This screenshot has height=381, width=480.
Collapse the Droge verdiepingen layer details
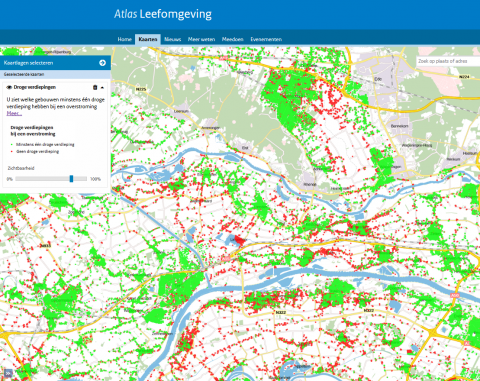pyautogui.click(x=102, y=87)
